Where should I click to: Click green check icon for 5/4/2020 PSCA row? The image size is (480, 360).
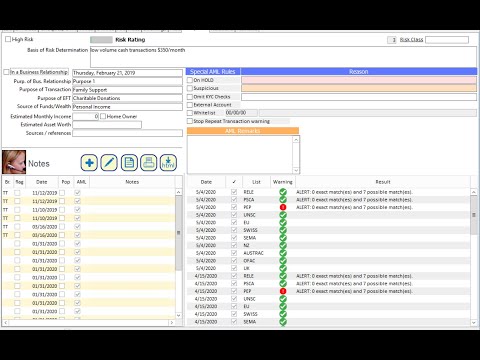point(283,200)
